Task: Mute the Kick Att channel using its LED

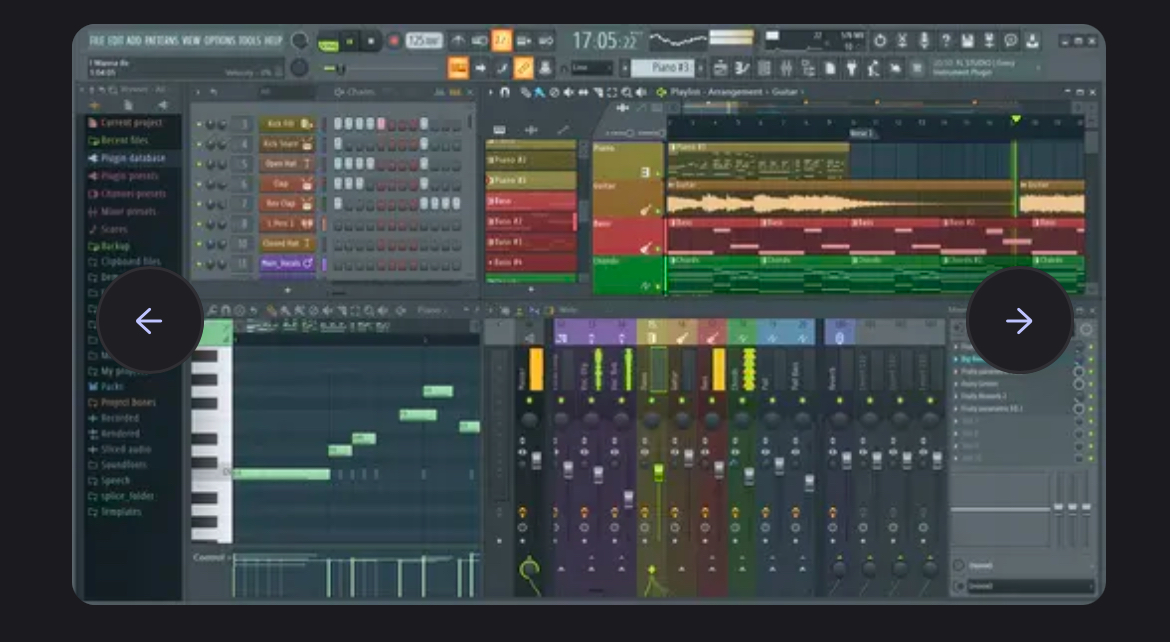Action: 198,124
